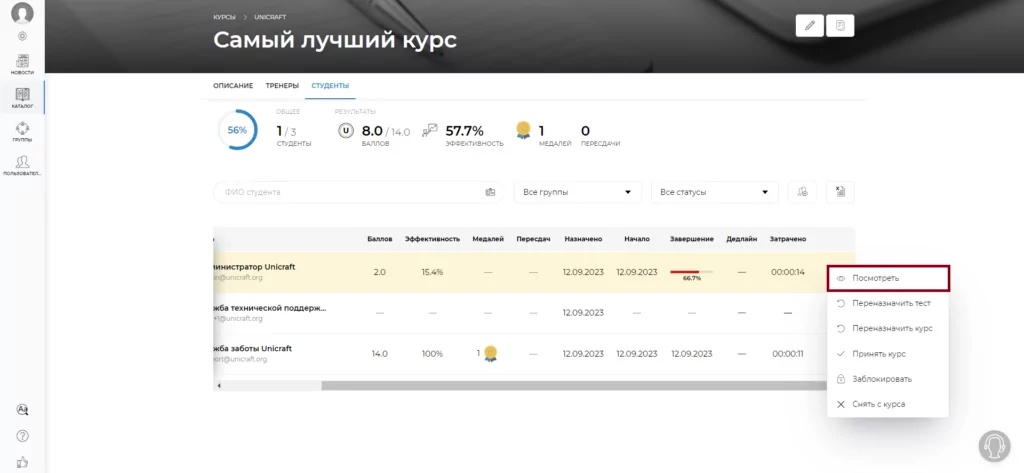Image resolution: width=1024 pixels, height=473 pixels.
Task: Open the Все статусы dropdown
Action: 714,192
